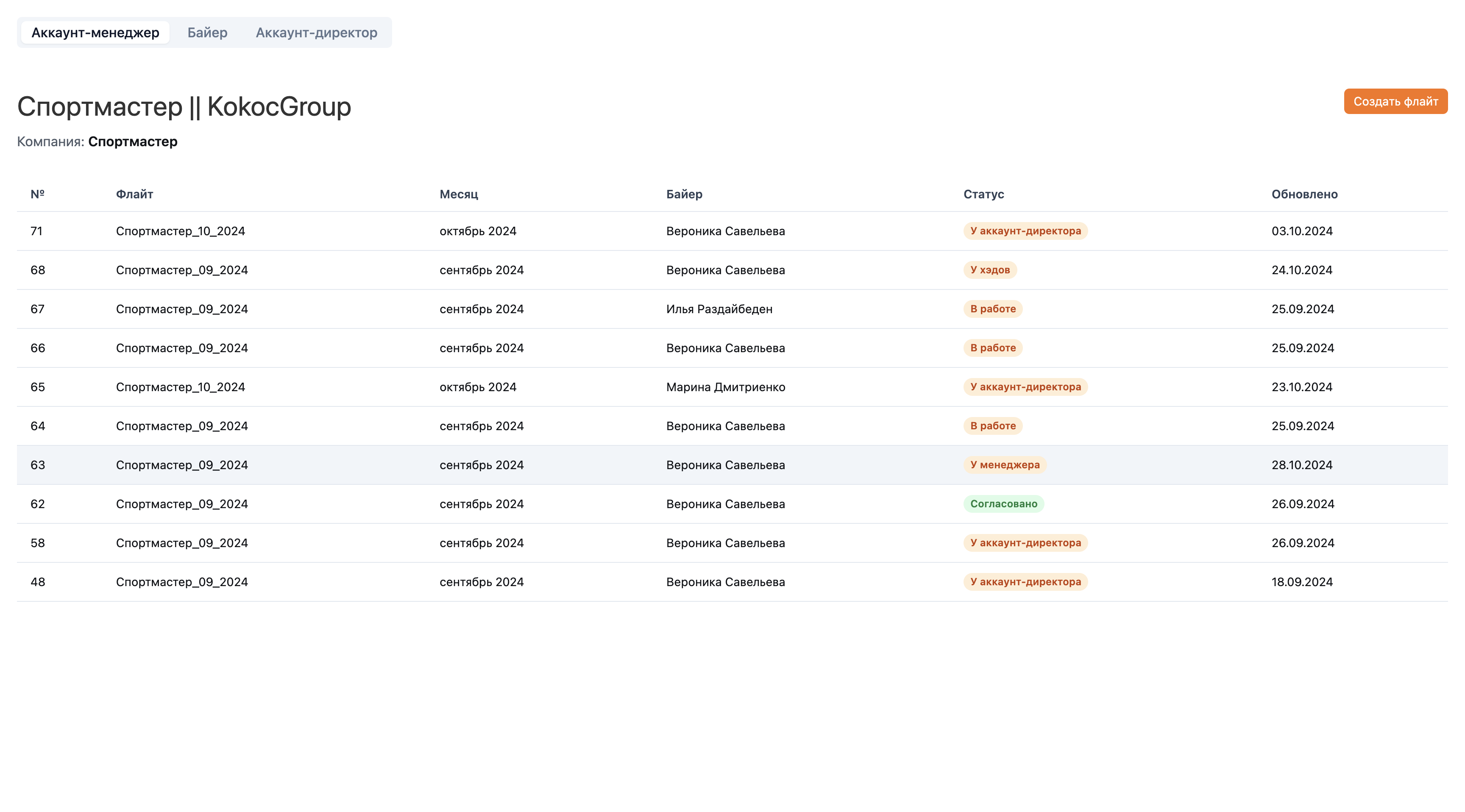
Task: Click У аккаунт-директора status in row 65
Action: [x=1025, y=387]
